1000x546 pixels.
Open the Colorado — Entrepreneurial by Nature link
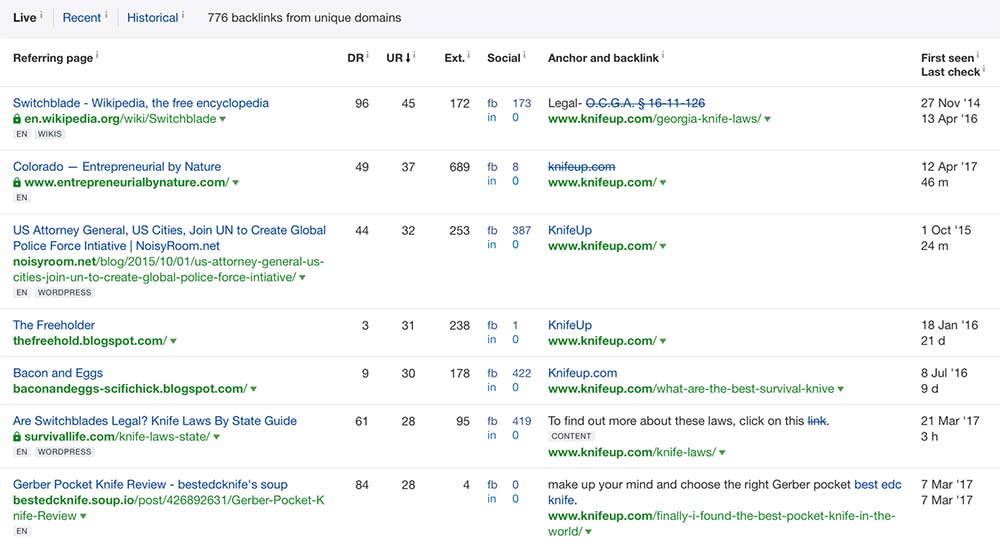[x=117, y=166]
